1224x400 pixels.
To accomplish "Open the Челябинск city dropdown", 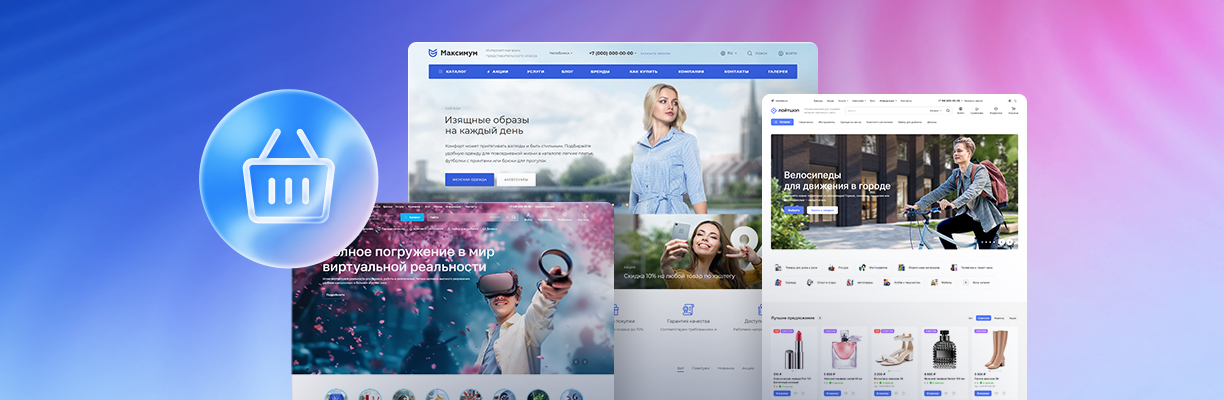I will [x=561, y=53].
